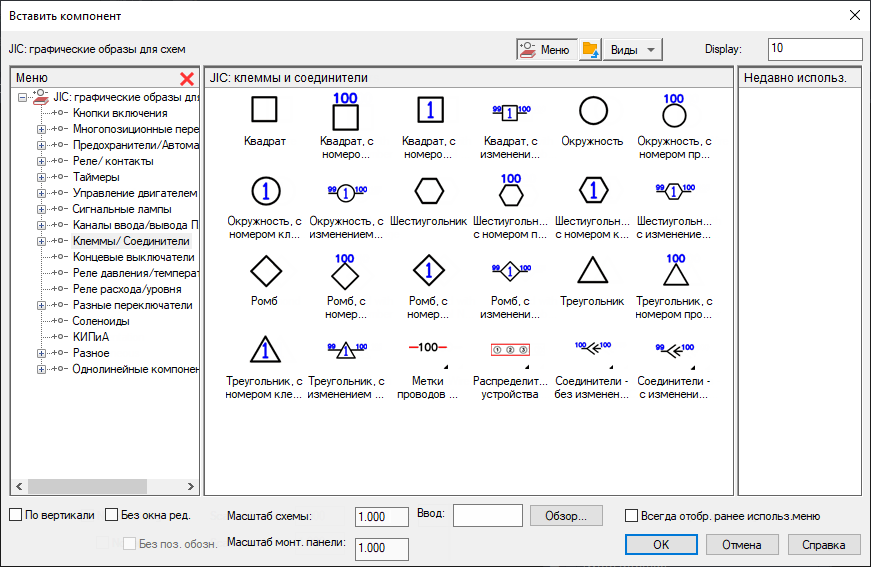Image resolution: width=871 pixels, height=567 pixels.
Task: Select Шестиугольн... с номером п... symbol
Action: point(510,190)
